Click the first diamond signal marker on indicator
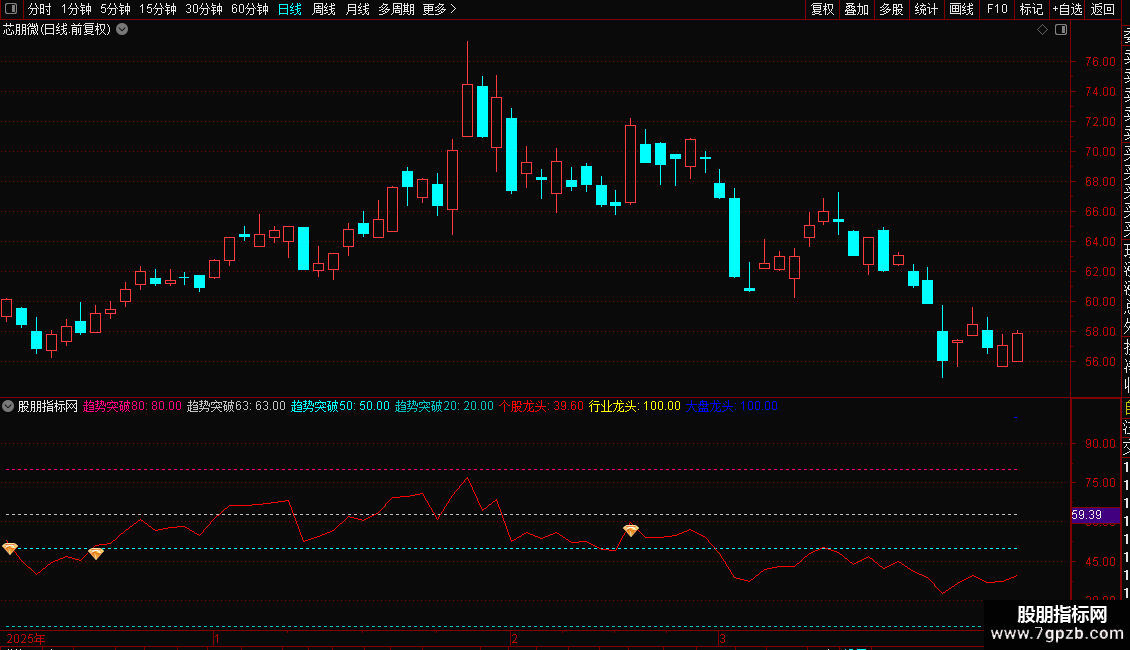Screen dimensions: 1130x650 click(x=9, y=549)
